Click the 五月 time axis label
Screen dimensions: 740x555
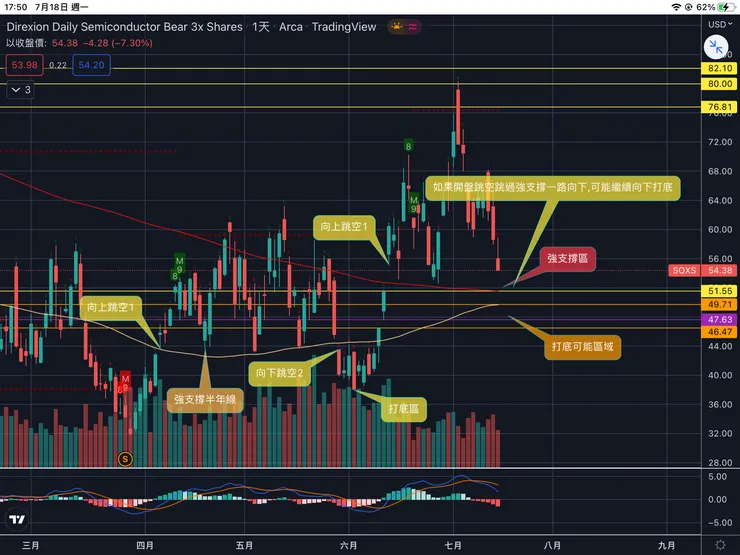pyautogui.click(x=244, y=546)
